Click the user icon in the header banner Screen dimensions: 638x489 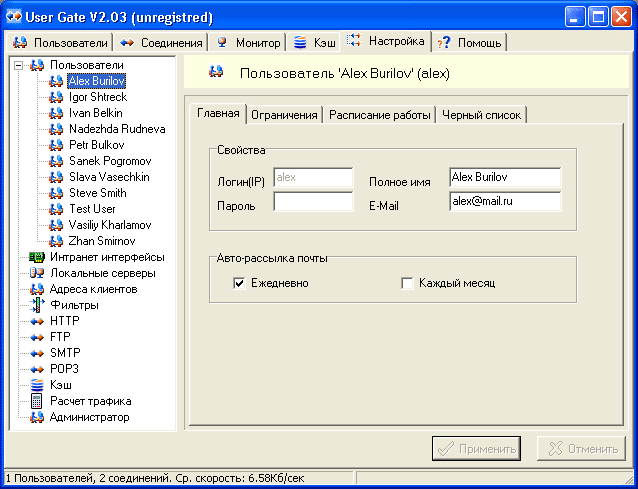click(x=216, y=72)
